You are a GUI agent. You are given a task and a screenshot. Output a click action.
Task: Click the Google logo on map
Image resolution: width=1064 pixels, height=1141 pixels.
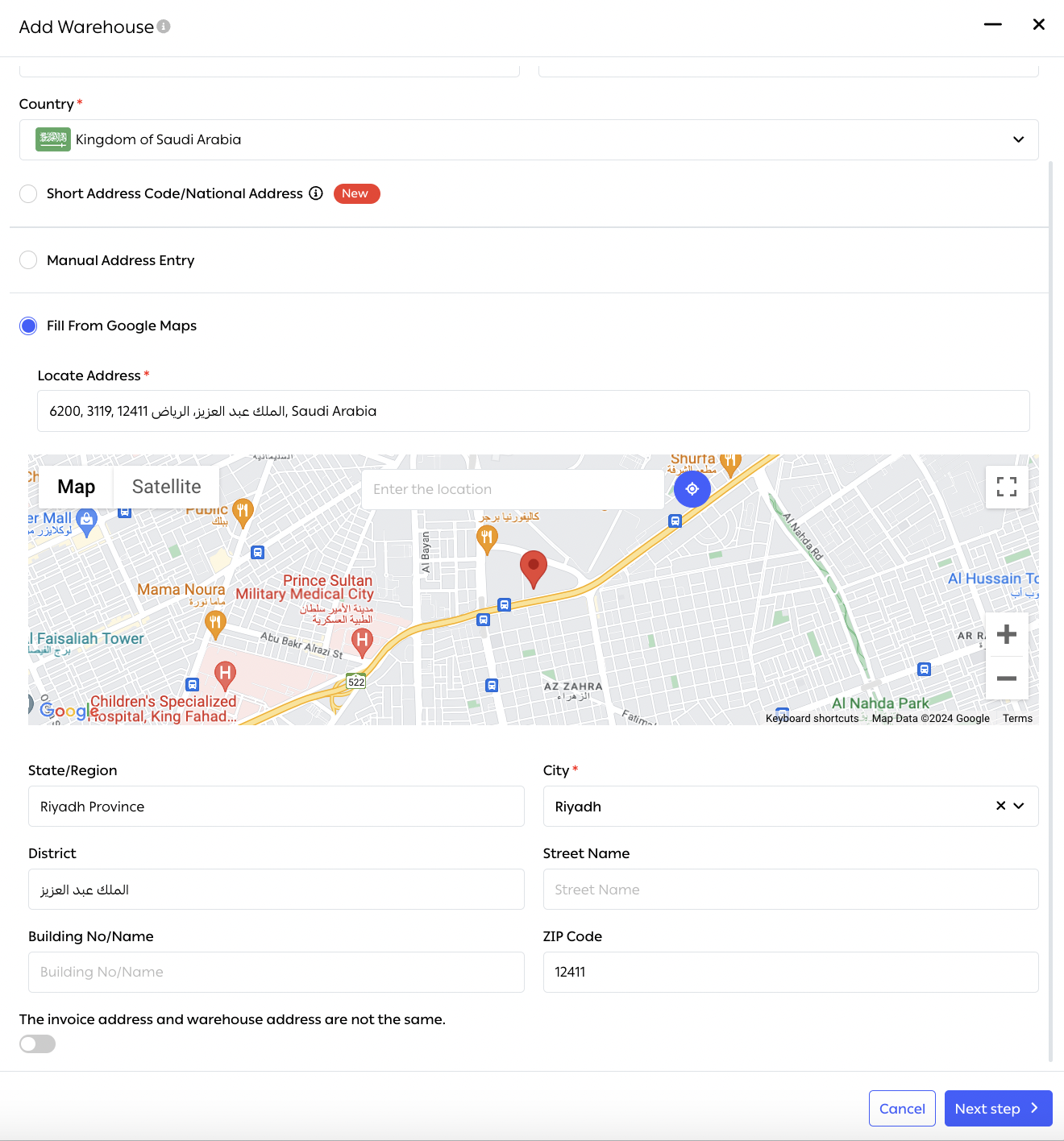[69, 711]
